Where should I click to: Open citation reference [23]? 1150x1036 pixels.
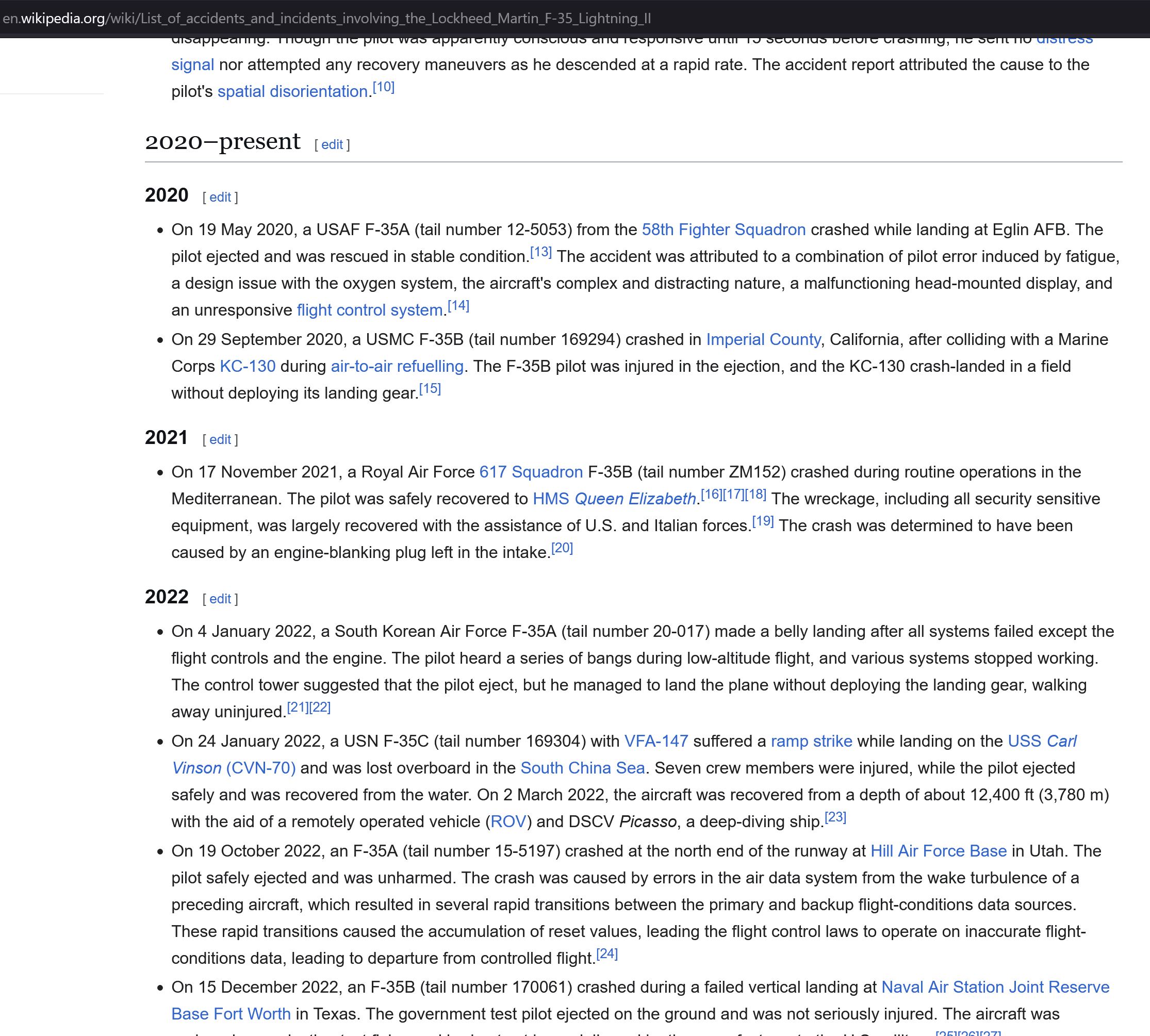(835, 817)
